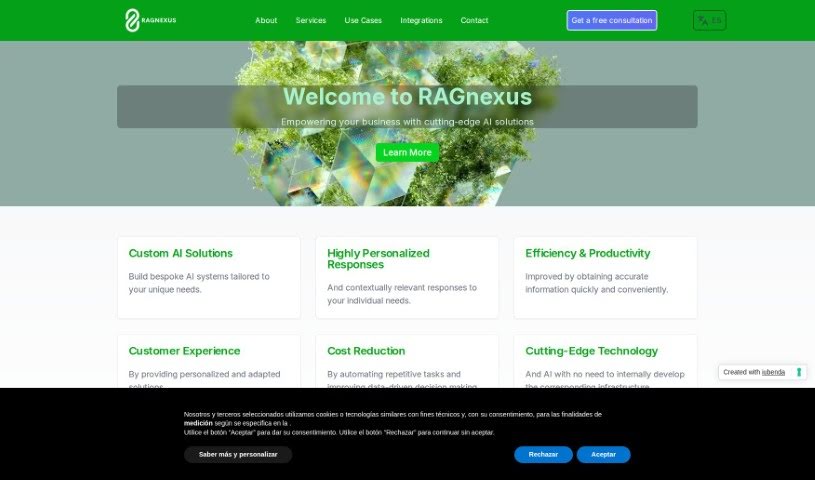Viewport: 815px width, 480px height.
Task: Click the Custom AI Solutions card title
Action: [x=180, y=253]
